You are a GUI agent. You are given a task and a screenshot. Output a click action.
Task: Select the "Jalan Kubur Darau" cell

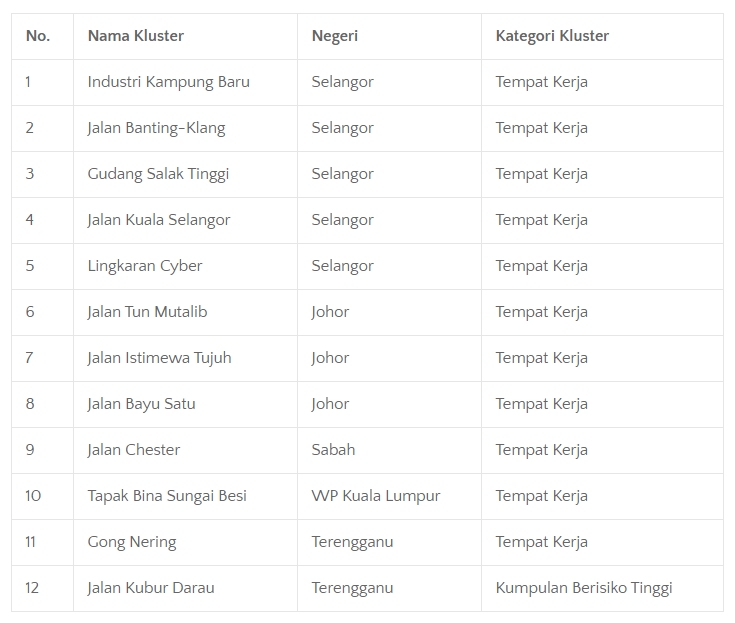click(x=151, y=588)
